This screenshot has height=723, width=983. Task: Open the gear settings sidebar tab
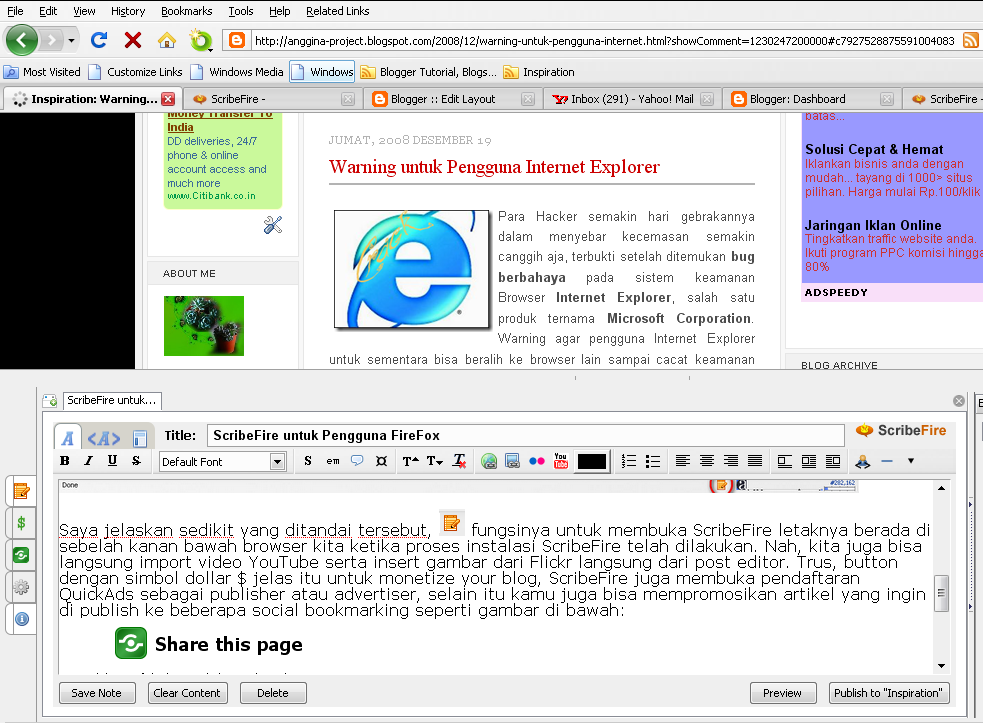(x=21, y=587)
